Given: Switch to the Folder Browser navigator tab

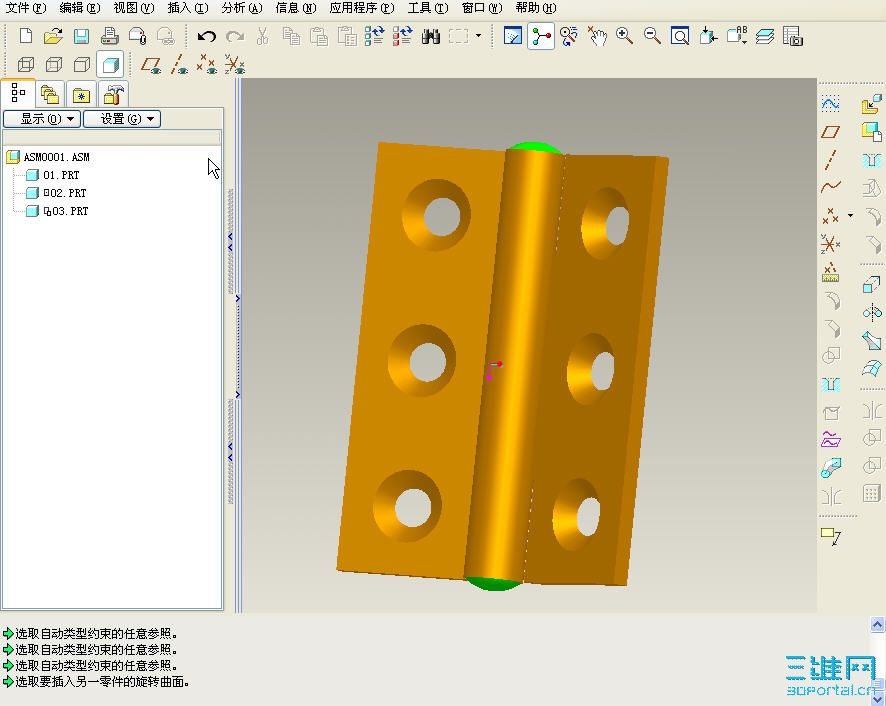Looking at the screenshot, I should pos(50,94).
